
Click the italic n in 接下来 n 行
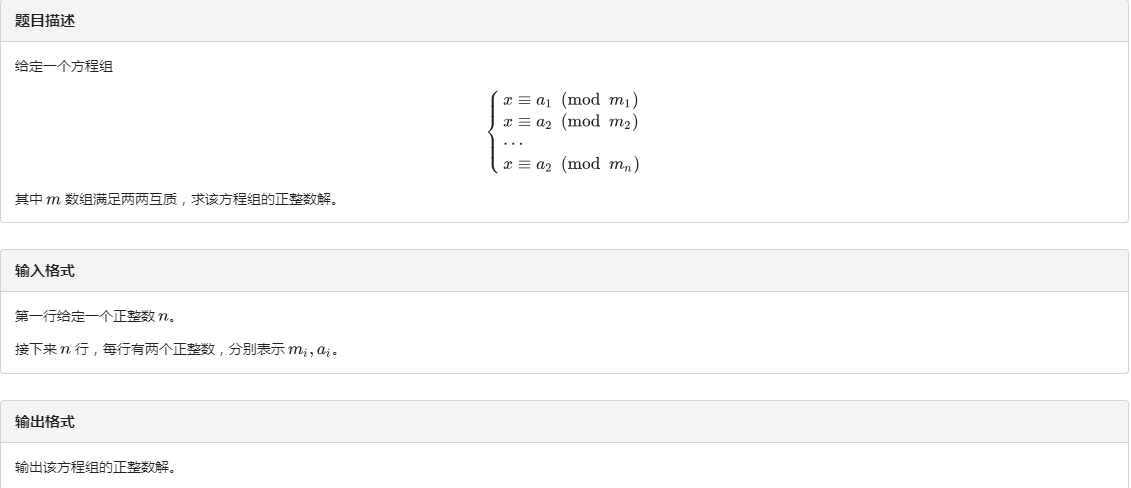[66, 351]
